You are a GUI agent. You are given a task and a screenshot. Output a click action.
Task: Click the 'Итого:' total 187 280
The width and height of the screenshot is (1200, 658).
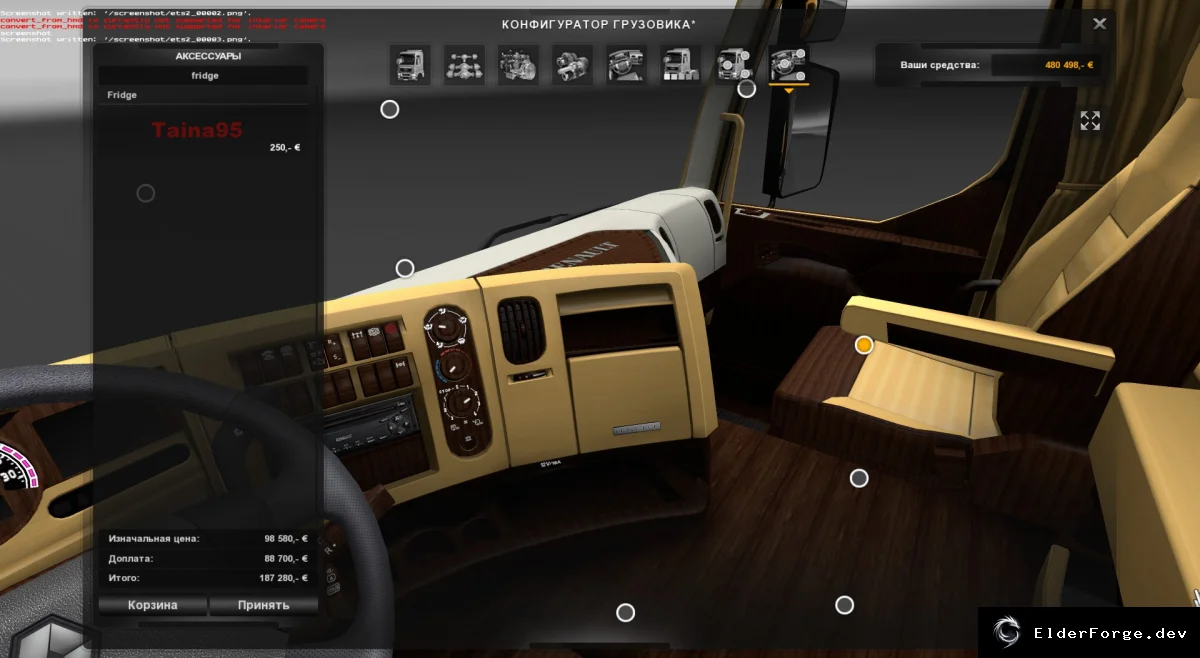click(284, 578)
